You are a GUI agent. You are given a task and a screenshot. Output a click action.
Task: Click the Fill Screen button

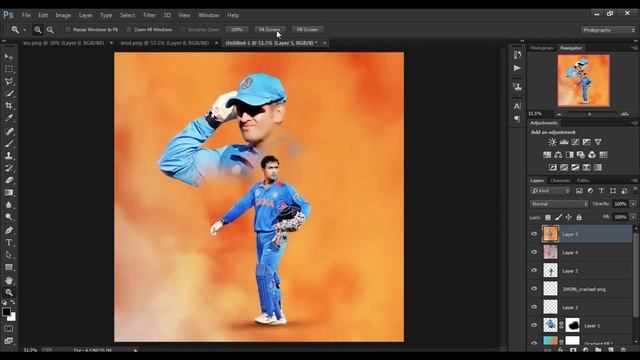(307, 29)
